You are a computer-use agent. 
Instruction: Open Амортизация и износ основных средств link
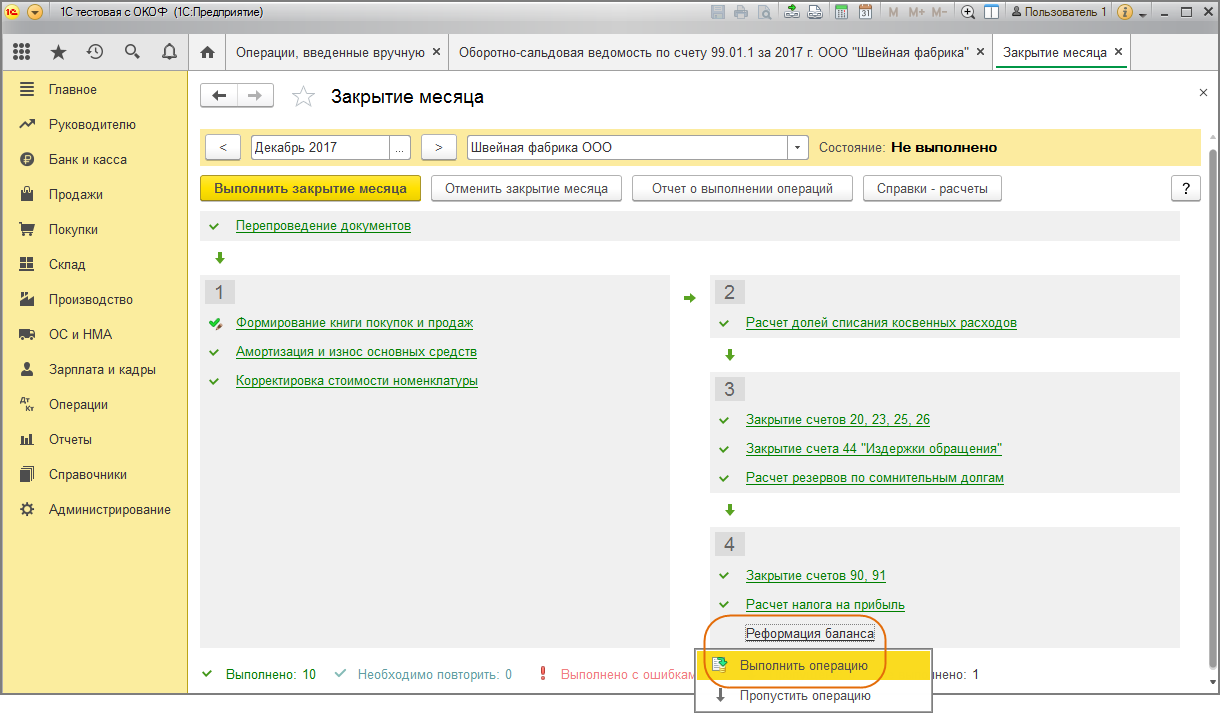click(x=356, y=352)
